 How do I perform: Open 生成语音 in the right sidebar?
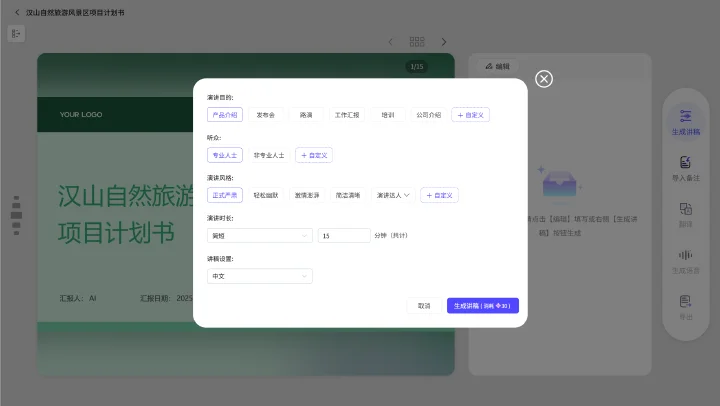pyautogui.click(x=686, y=261)
